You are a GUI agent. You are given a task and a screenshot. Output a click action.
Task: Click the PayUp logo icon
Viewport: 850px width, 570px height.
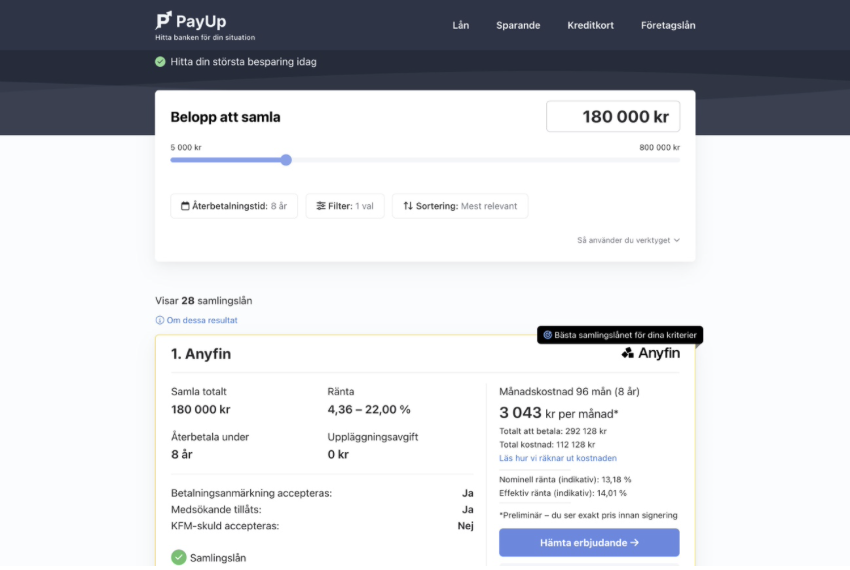click(x=164, y=20)
